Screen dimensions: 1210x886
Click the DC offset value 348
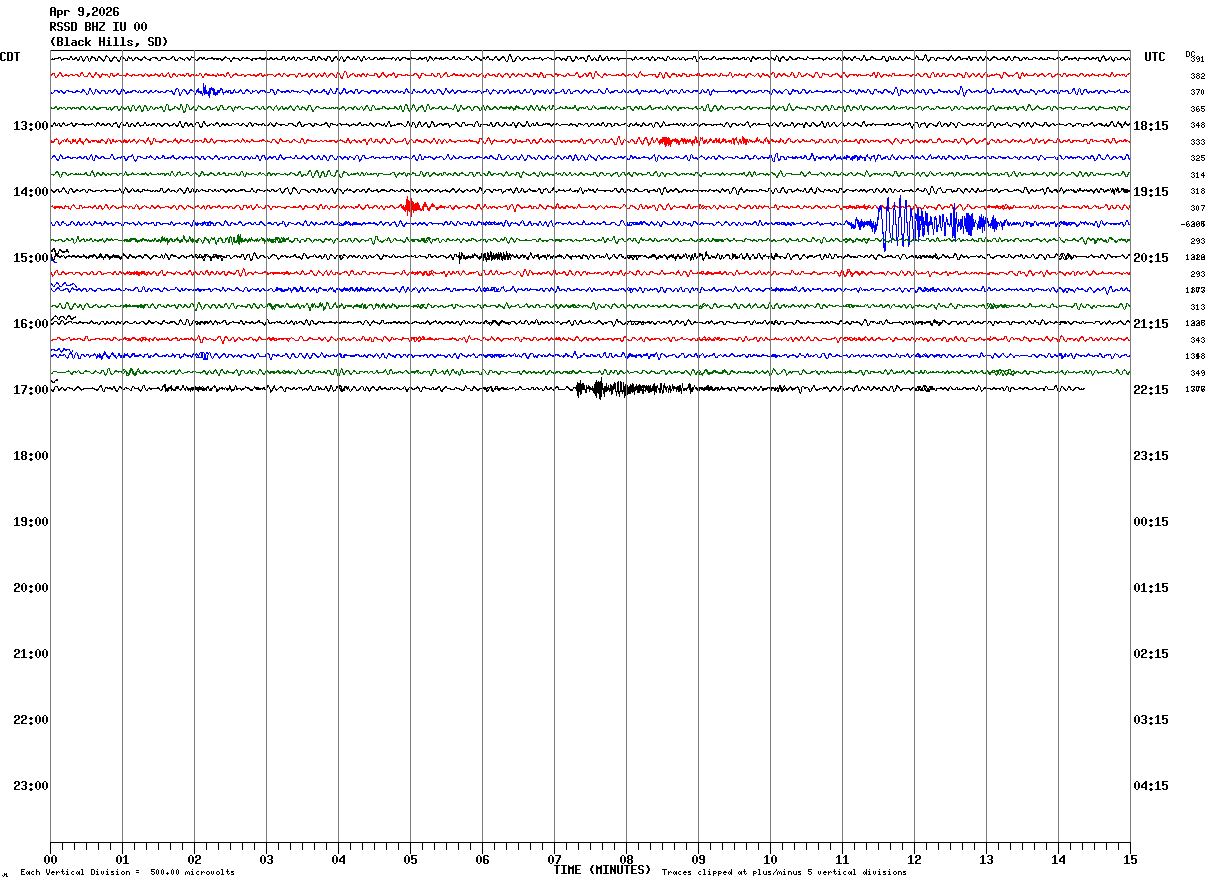(1198, 125)
